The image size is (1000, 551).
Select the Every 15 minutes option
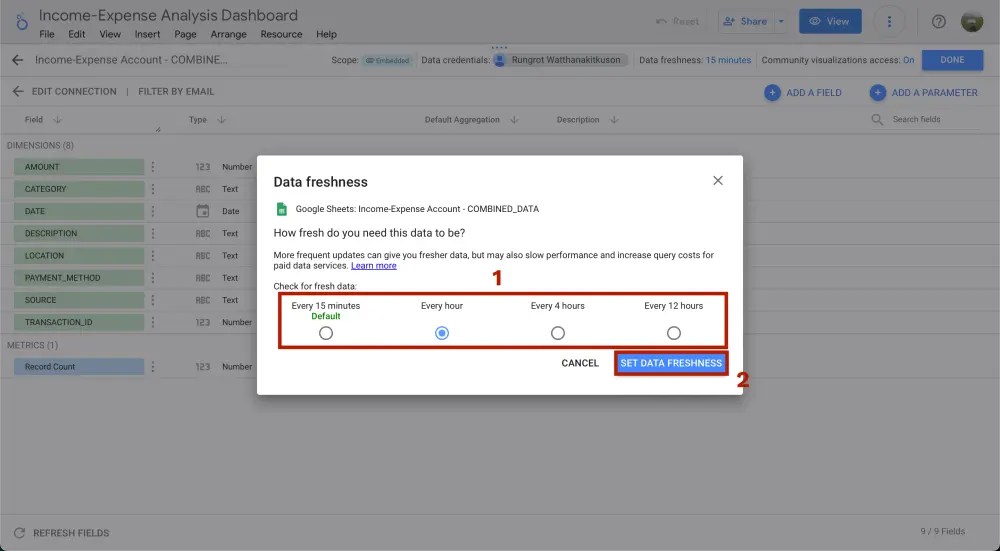click(326, 333)
